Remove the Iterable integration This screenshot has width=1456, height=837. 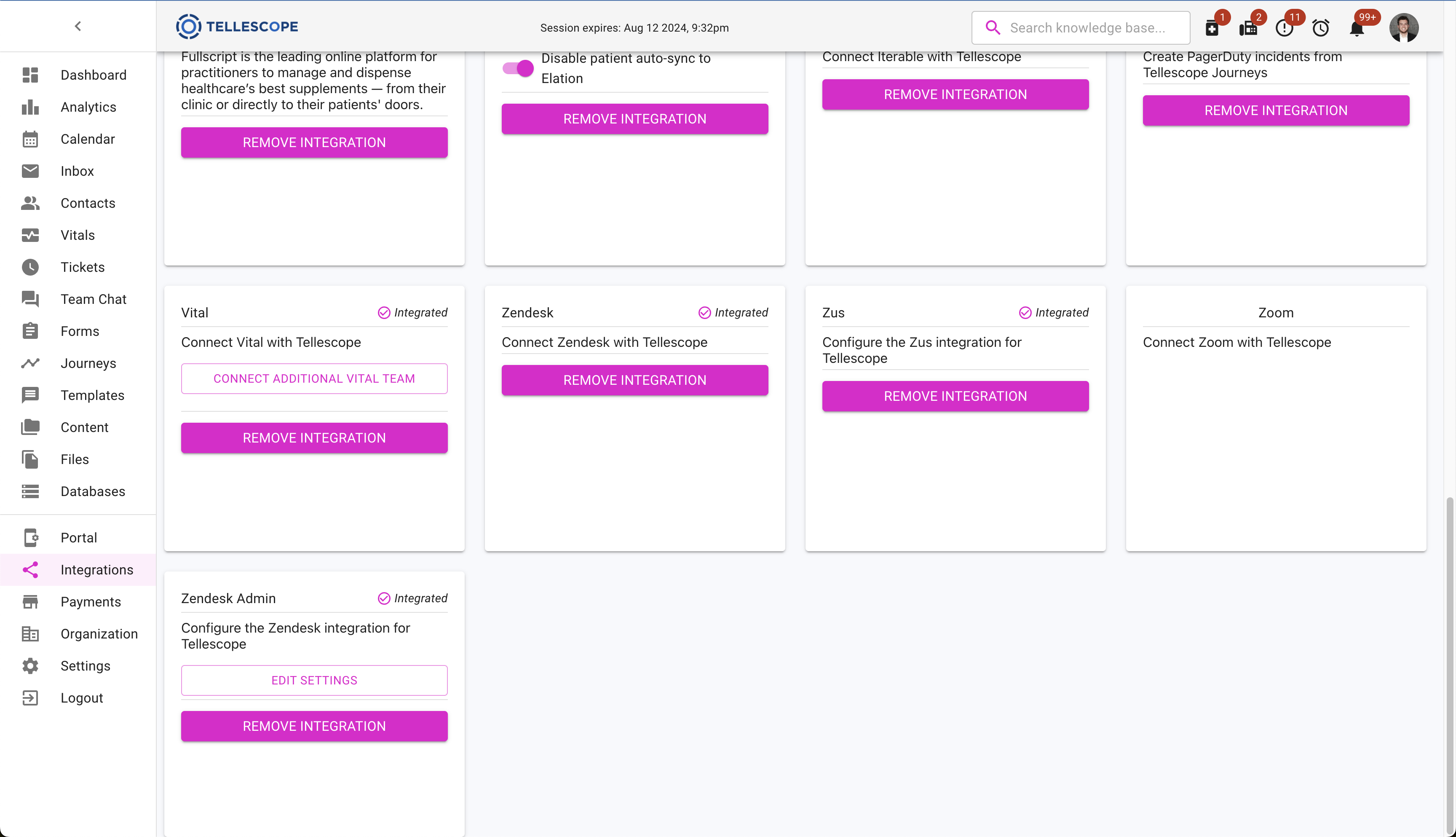coord(955,94)
